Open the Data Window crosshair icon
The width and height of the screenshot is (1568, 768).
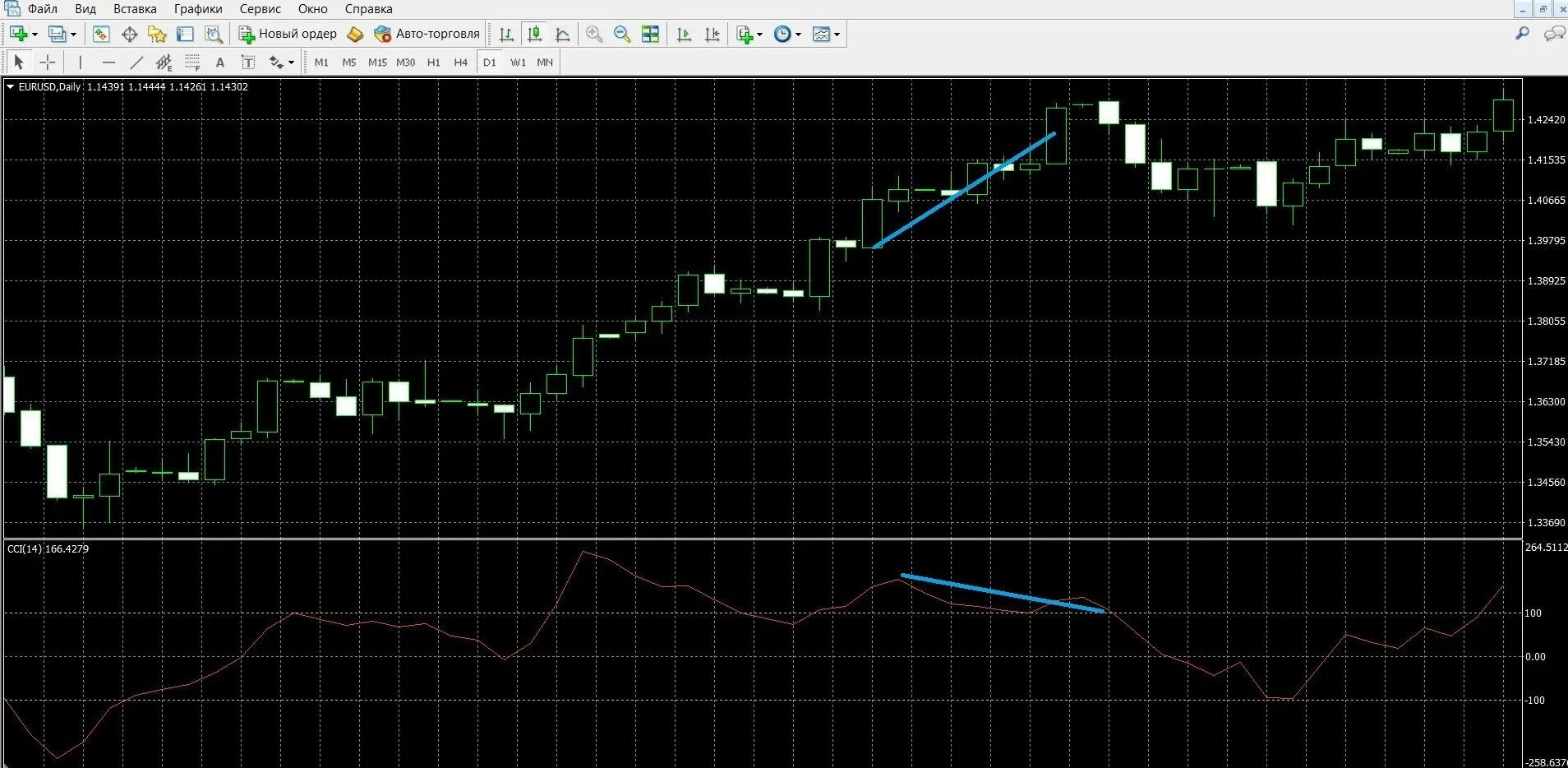[129, 34]
